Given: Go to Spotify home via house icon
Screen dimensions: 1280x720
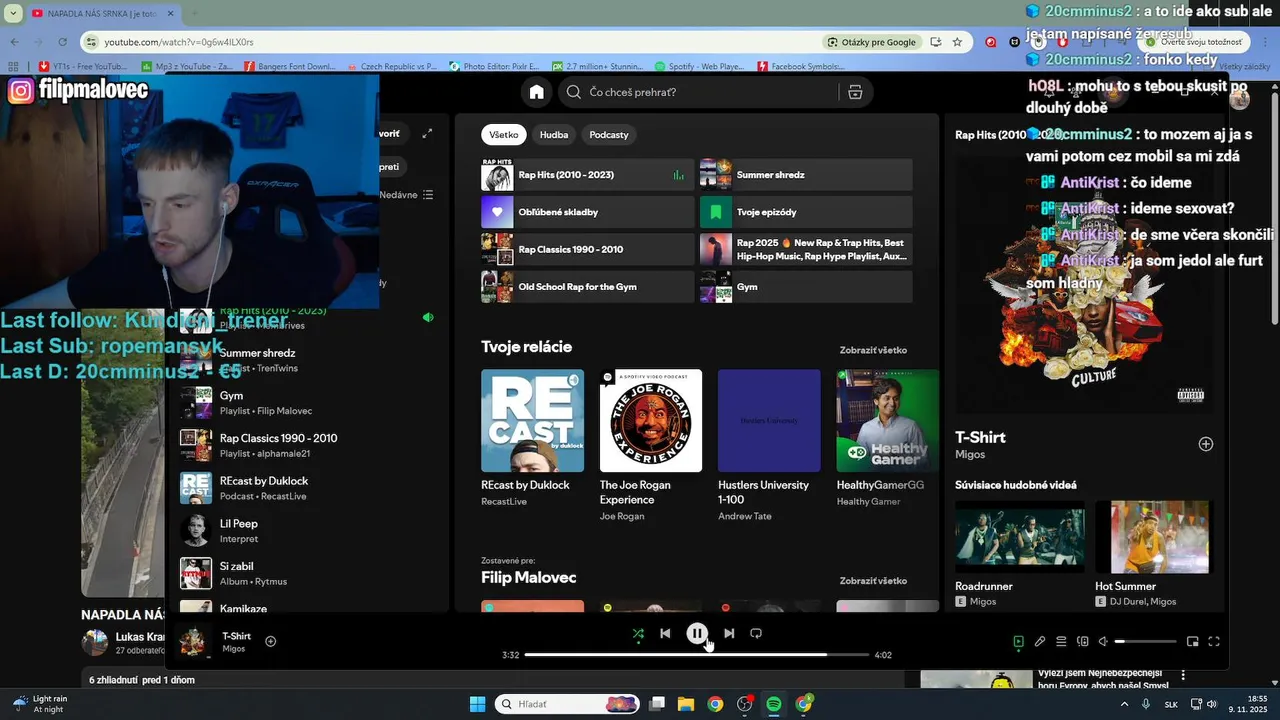Looking at the screenshot, I should [537, 92].
